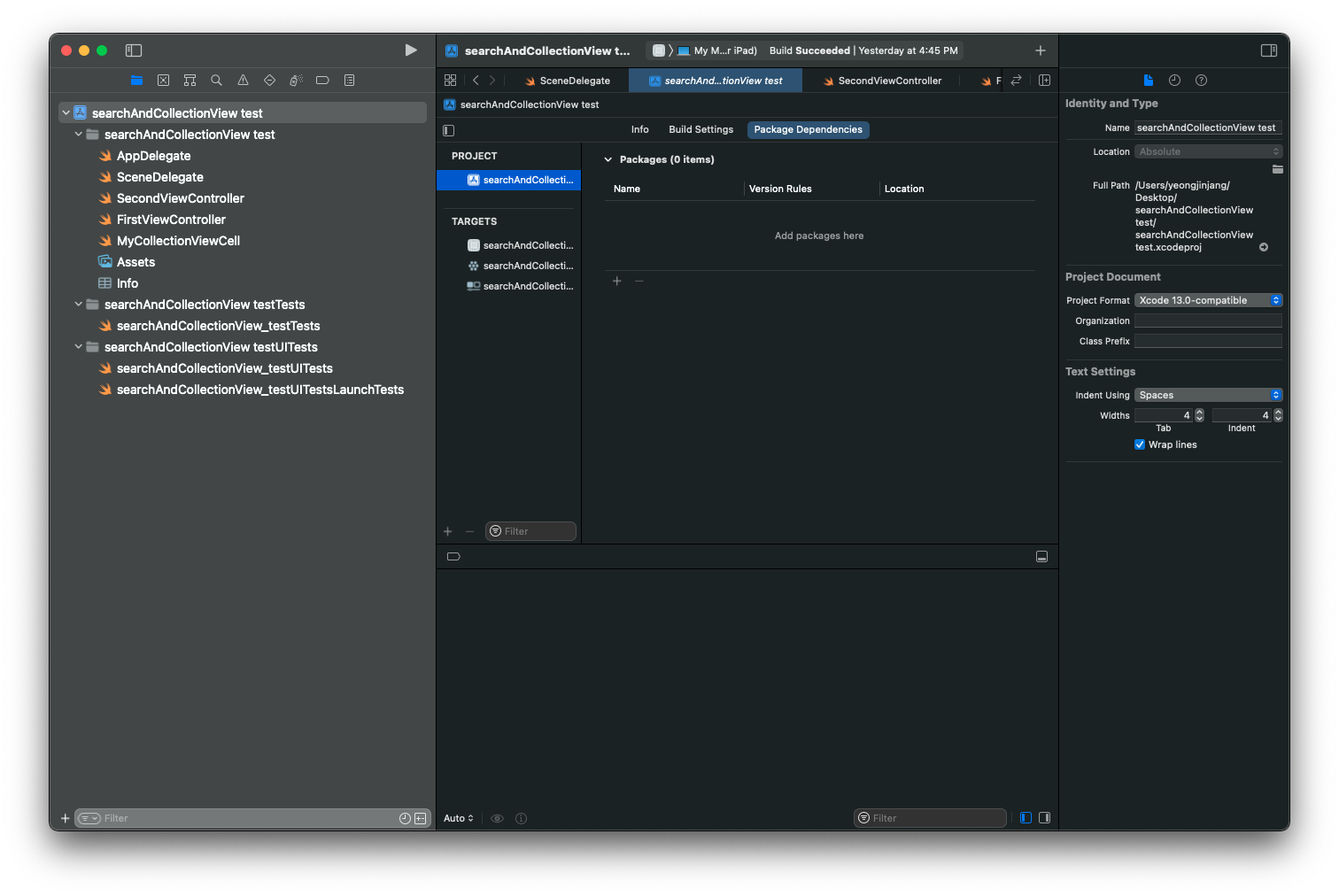Viewport: 1339px width, 896px height.
Task: Toggle the navigator sidebar visibility
Action: [134, 50]
